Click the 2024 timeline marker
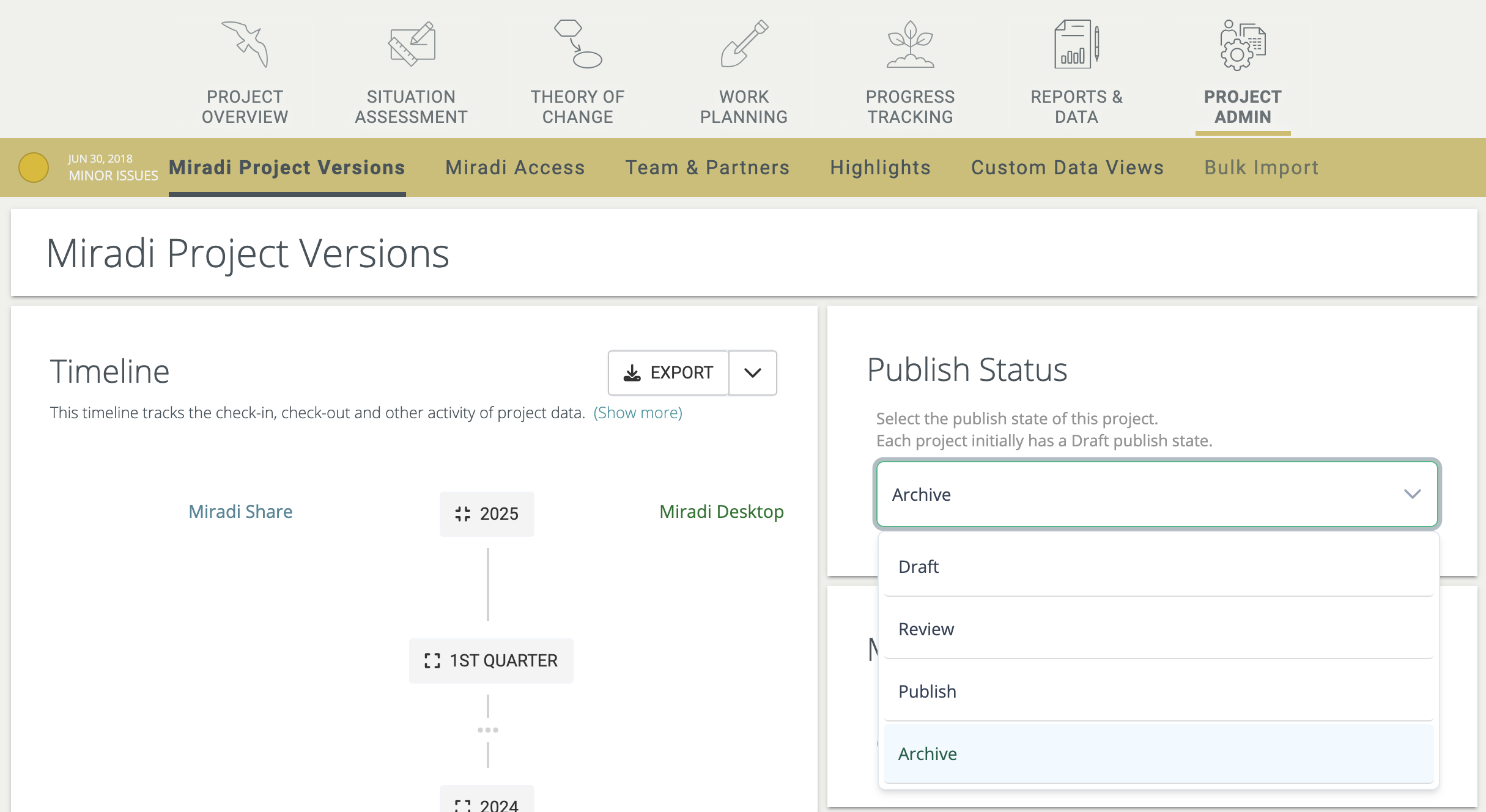 [x=487, y=804]
